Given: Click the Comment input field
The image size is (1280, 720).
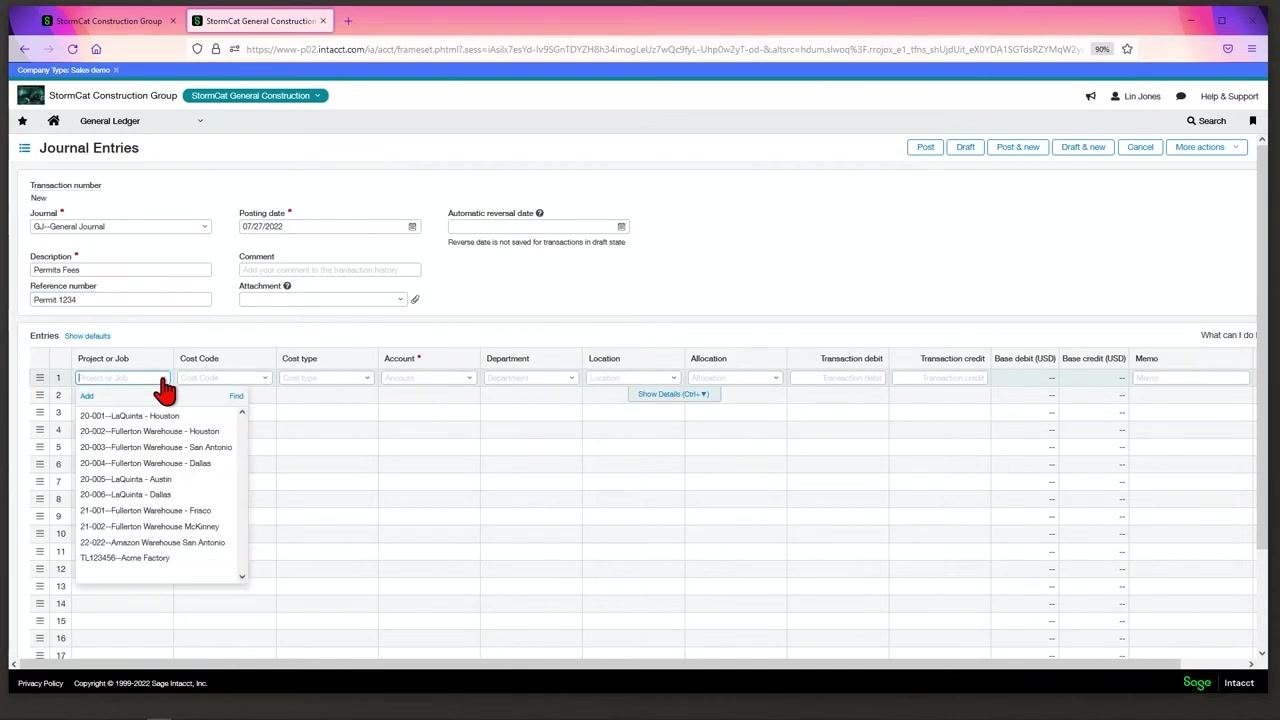Looking at the screenshot, I should (x=330, y=270).
